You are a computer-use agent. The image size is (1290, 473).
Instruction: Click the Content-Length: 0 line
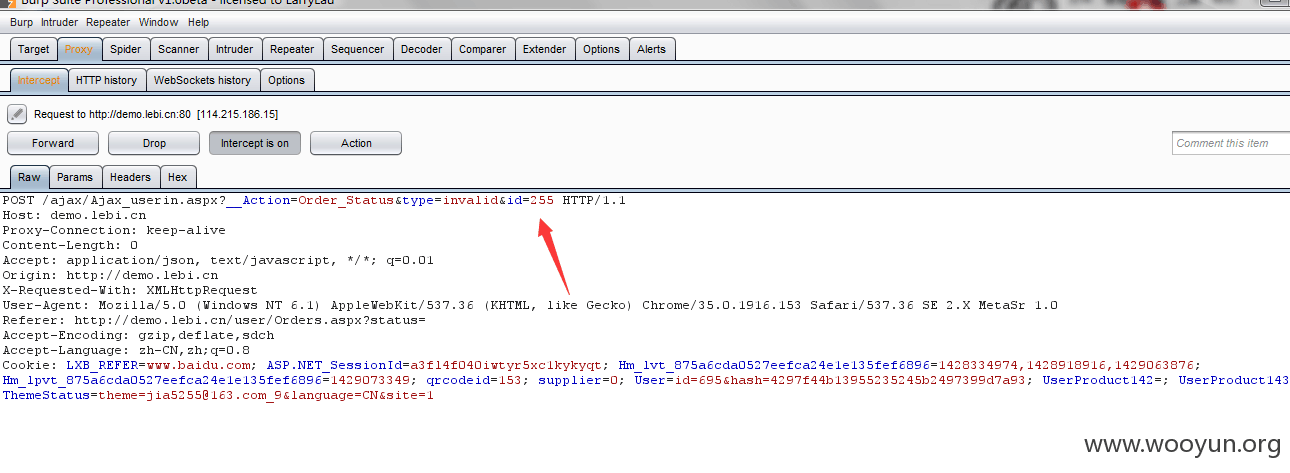(x=70, y=245)
